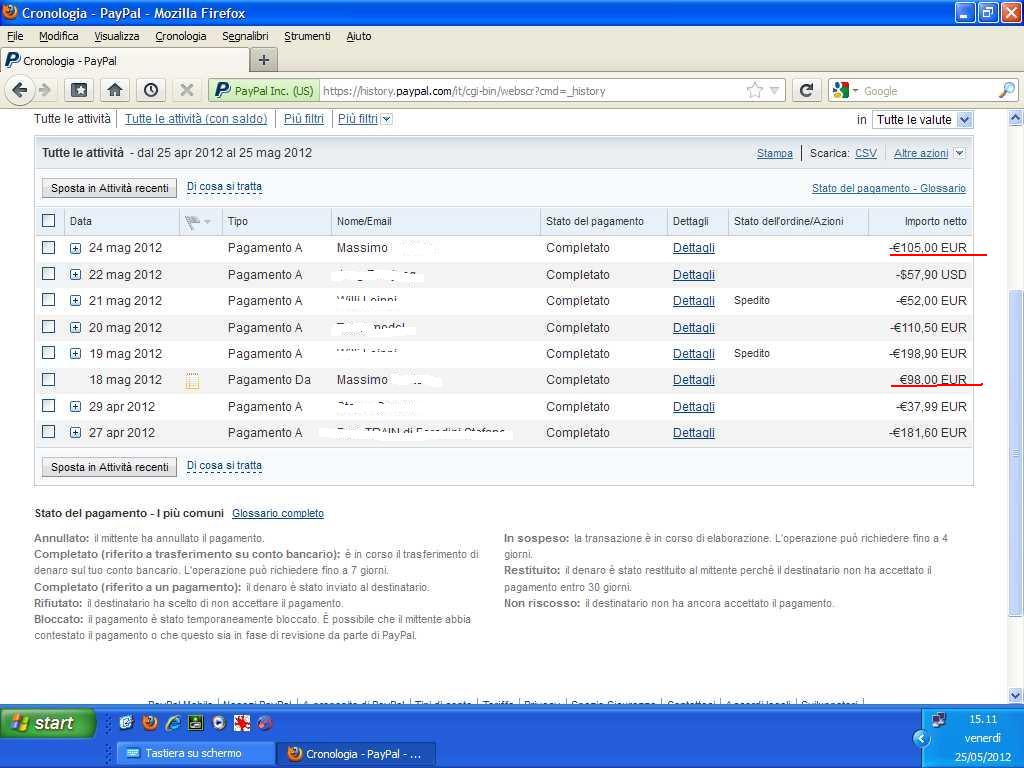Reload the page with refresh icon
The width and height of the screenshot is (1024, 768).
pyautogui.click(x=806, y=90)
